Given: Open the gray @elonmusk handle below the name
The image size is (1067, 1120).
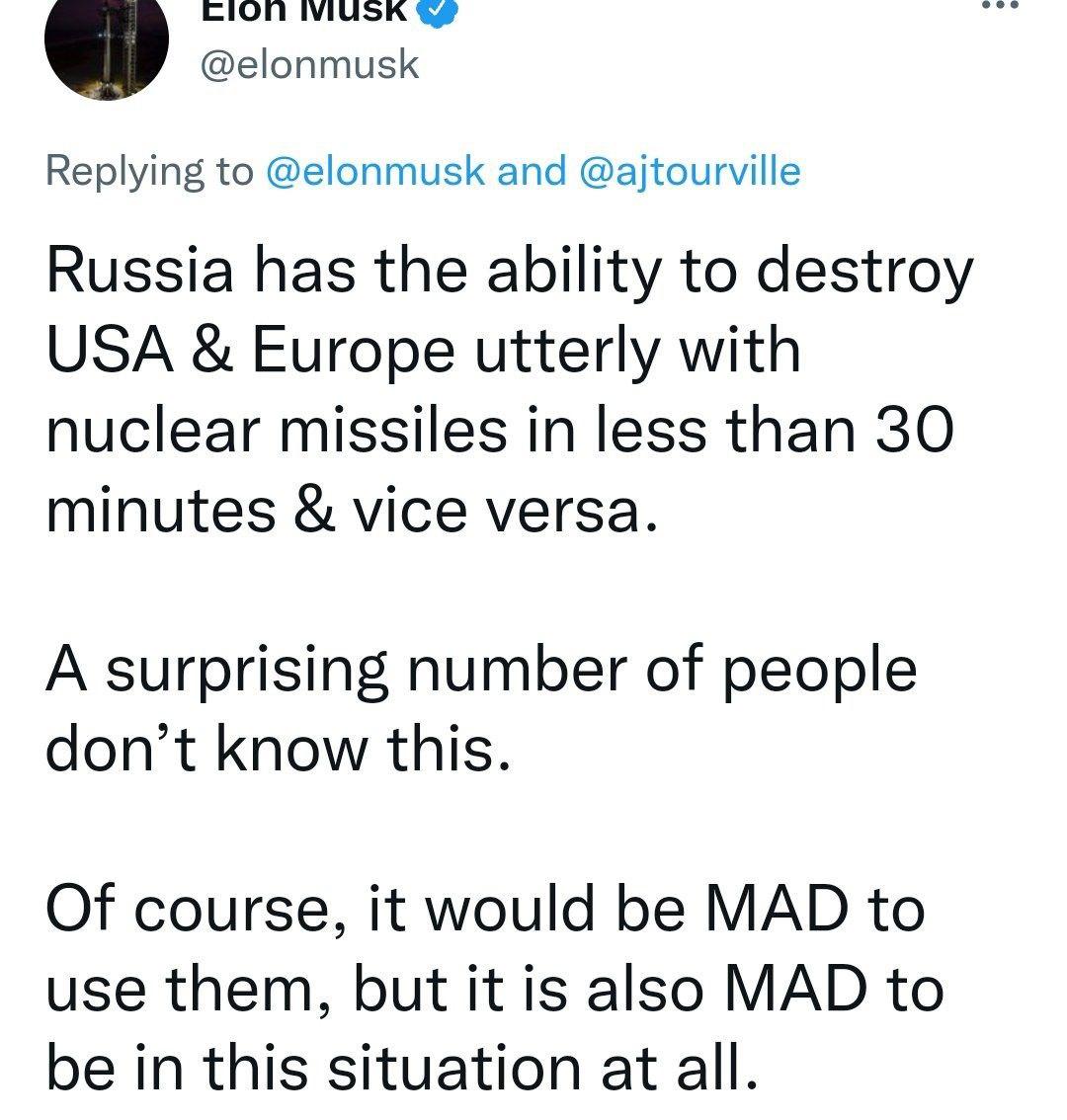Looking at the screenshot, I should click(x=309, y=65).
